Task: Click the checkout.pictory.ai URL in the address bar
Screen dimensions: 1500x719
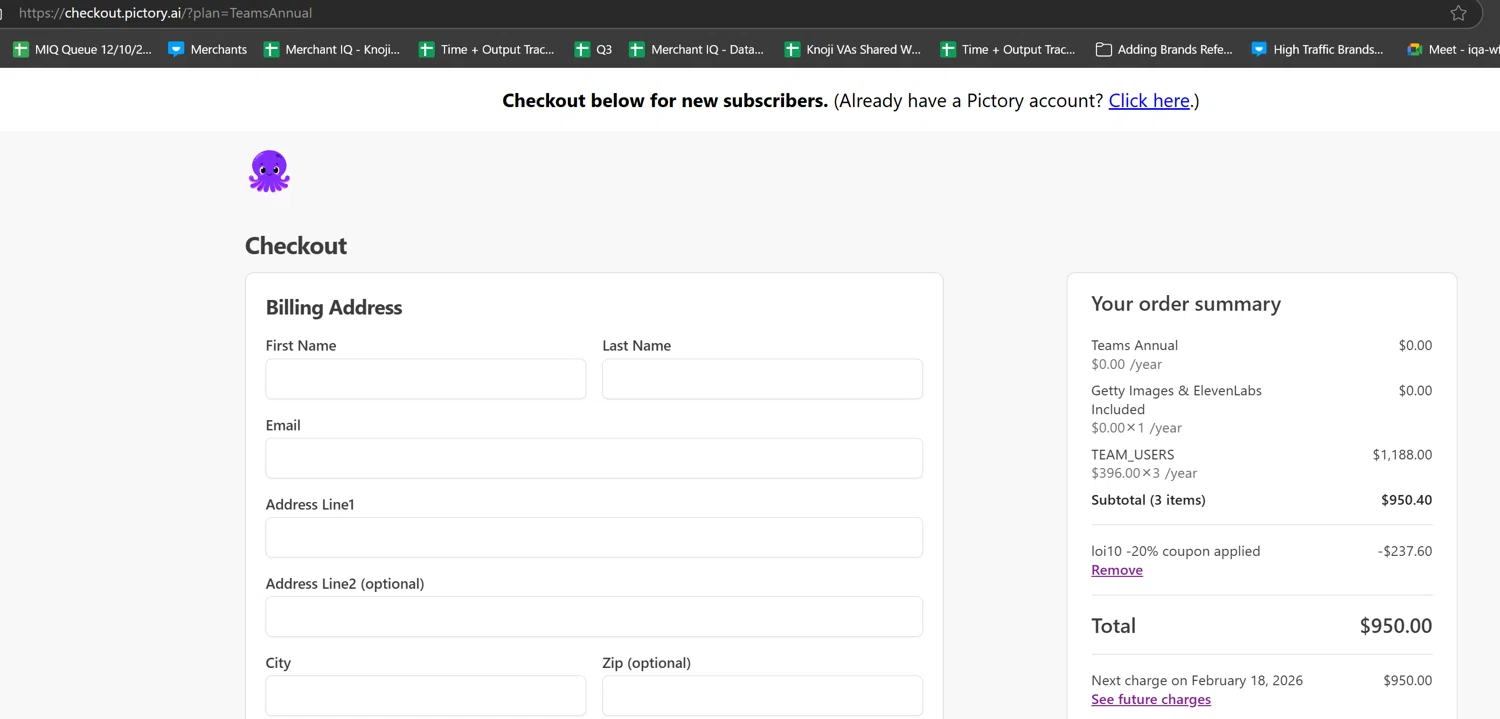Action: click(165, 13)
